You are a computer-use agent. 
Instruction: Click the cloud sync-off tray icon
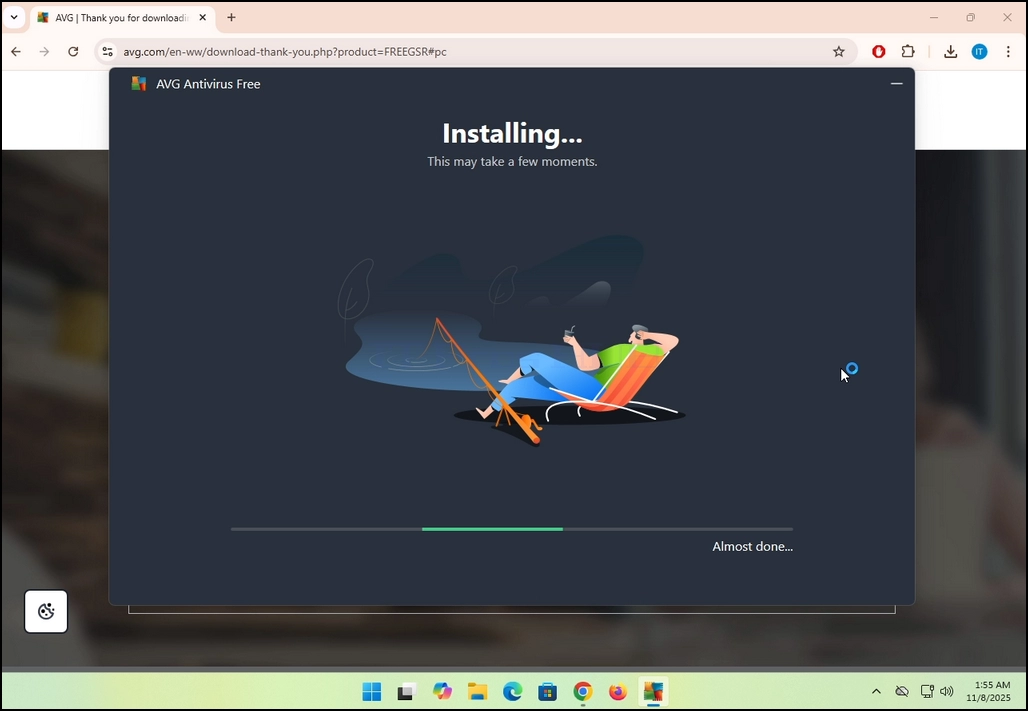902,691
